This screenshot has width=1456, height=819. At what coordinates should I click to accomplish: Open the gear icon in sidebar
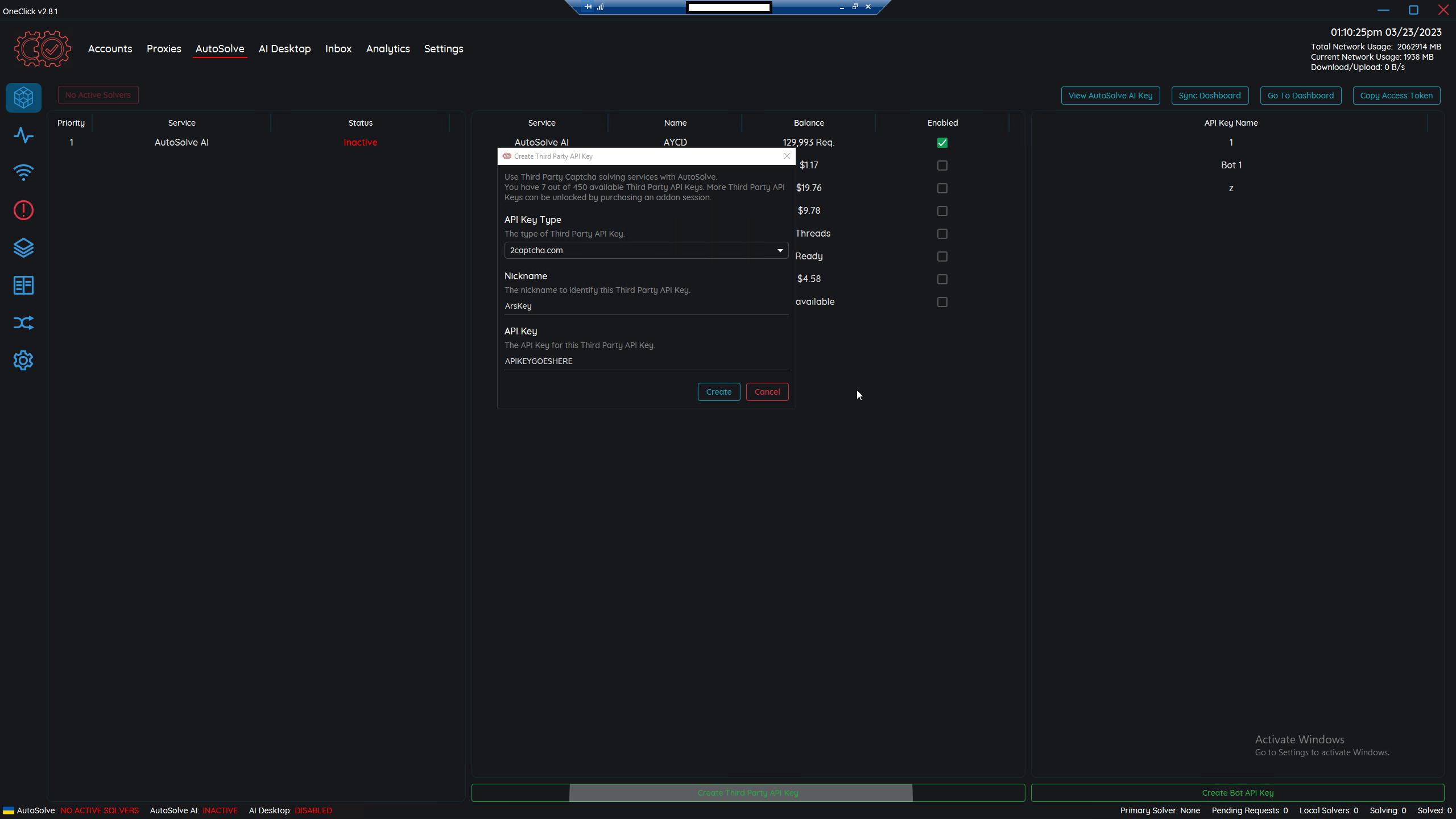pyautogui.click(x=23, y=361)
